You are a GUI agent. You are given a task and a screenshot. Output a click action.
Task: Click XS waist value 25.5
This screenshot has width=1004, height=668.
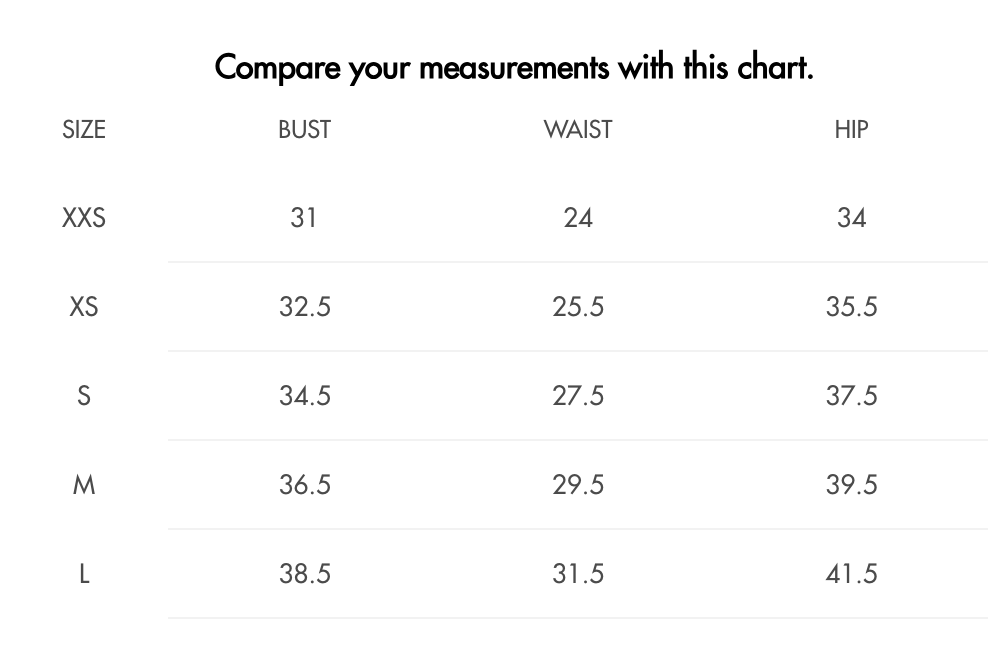pyautogui.click(x=578, y=307)
